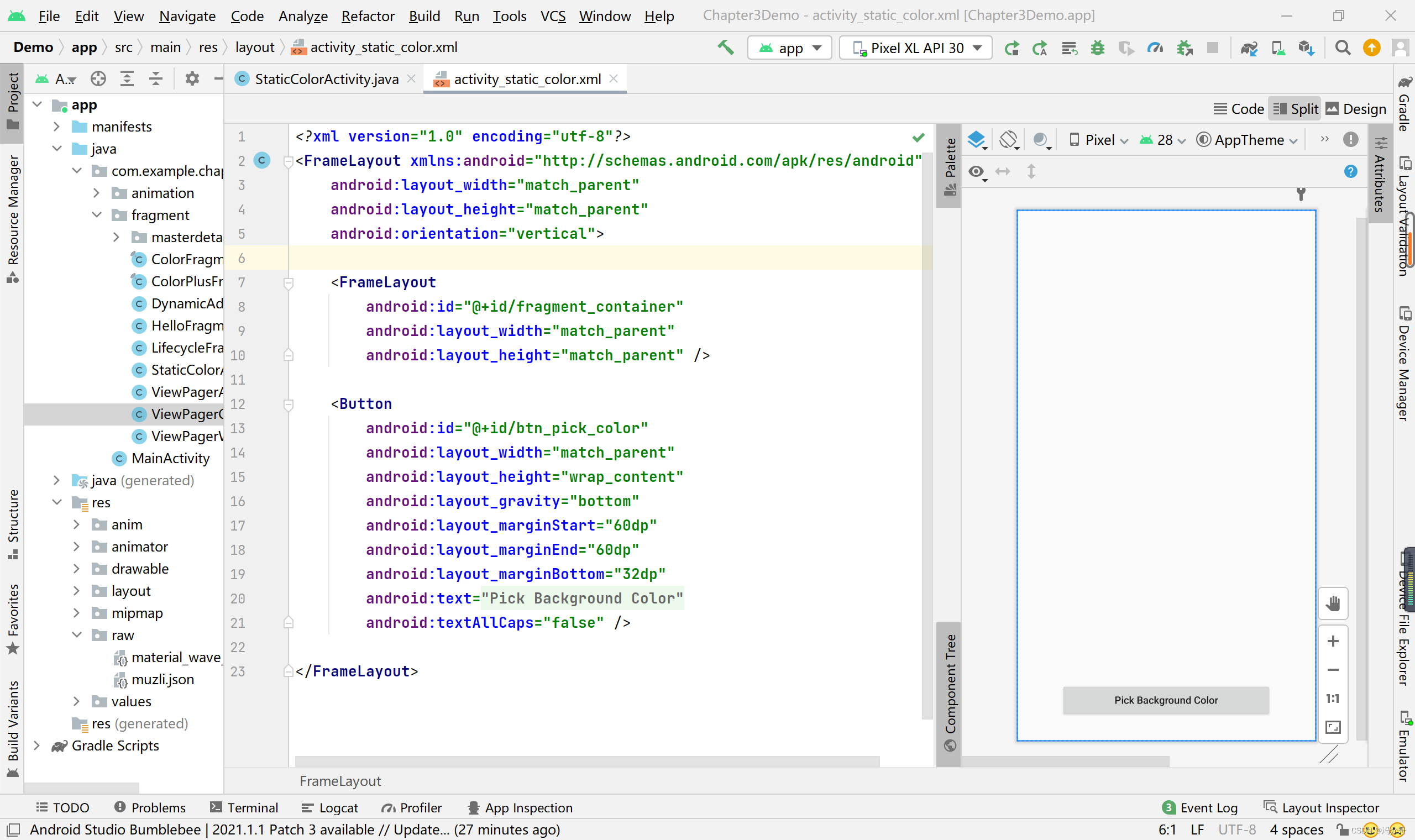Click the Search Everywhere magnifier icon
The height and width of the screenshot is (840, 1415).
(1343, 48)
